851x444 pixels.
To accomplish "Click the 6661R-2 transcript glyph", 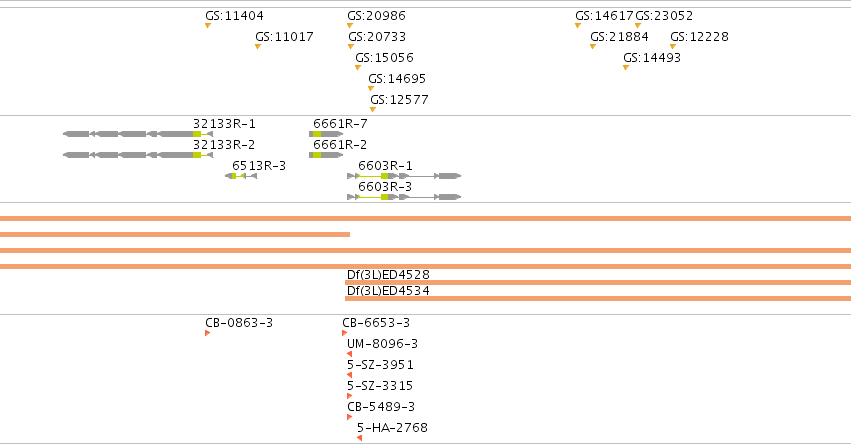I will click(x=326, y=155).
